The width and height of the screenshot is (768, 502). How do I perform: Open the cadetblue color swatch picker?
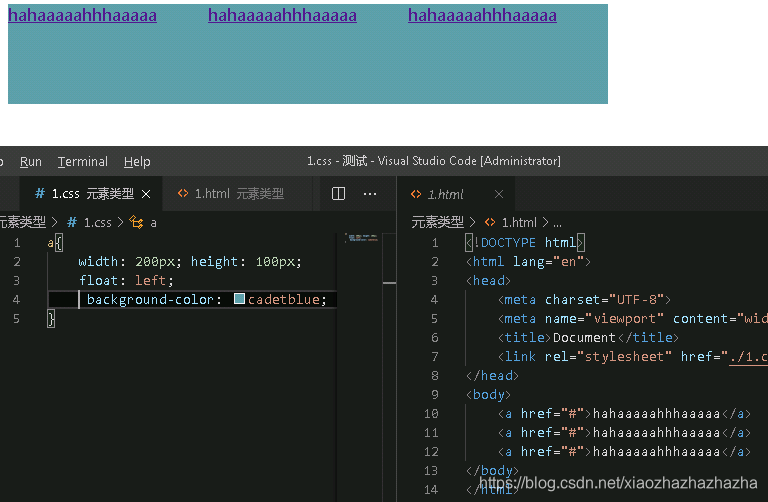[x=239, y=299]
